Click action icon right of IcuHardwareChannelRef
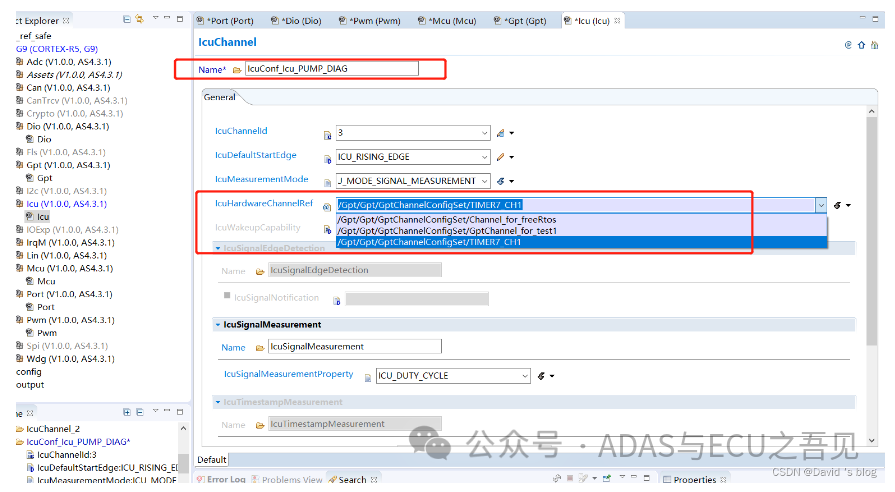 [837, 205]
